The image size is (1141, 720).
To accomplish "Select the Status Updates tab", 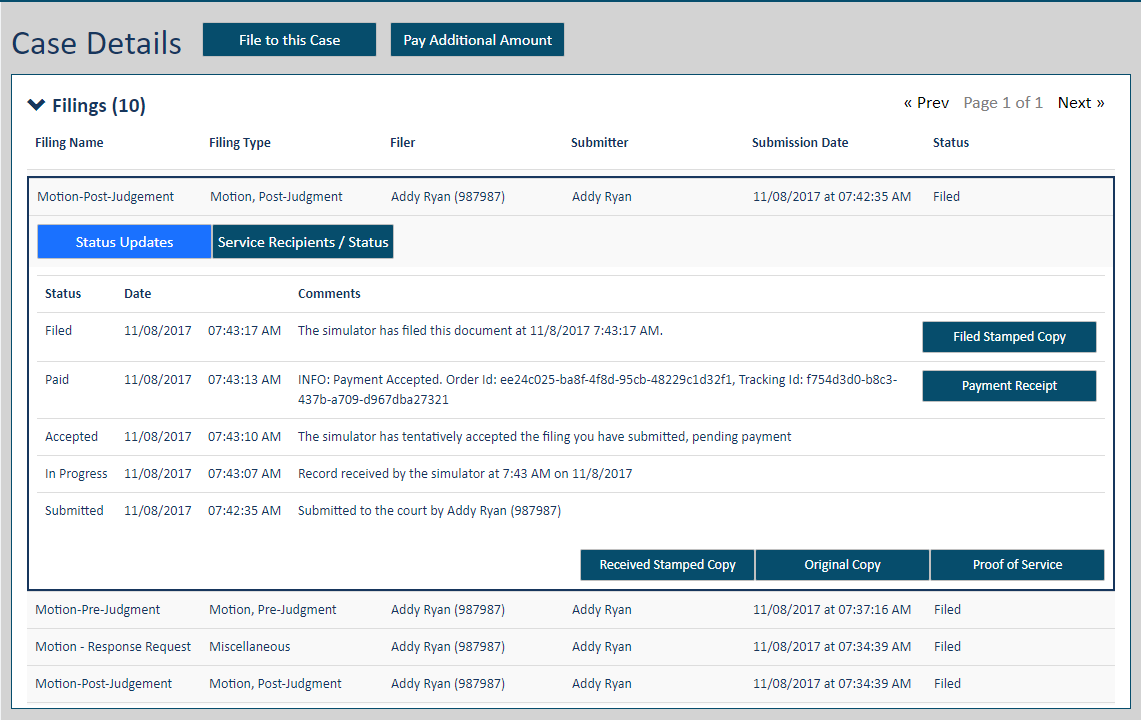I will (123, 241).
